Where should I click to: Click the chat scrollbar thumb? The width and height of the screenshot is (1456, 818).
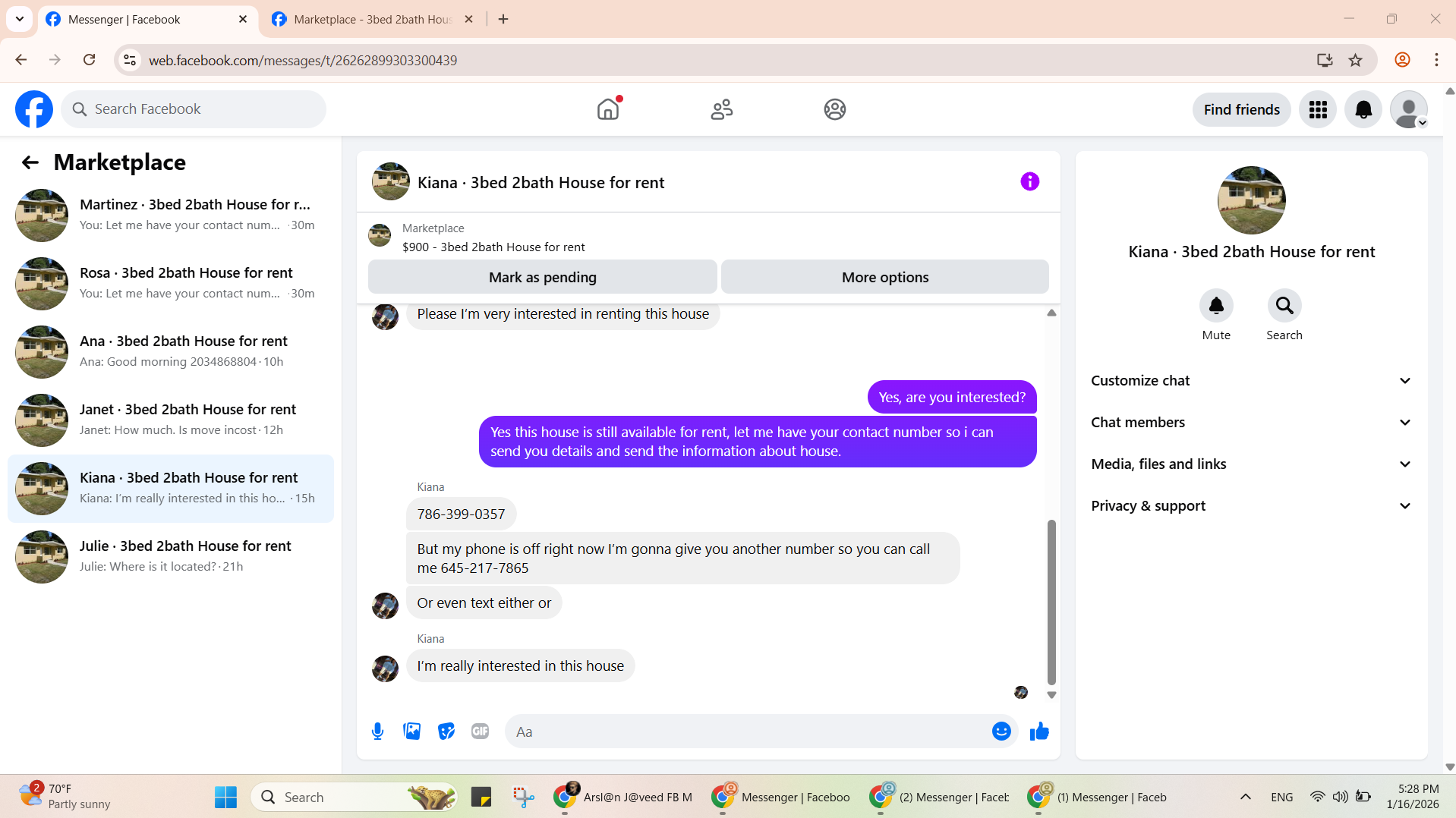tap(1051, 602)
